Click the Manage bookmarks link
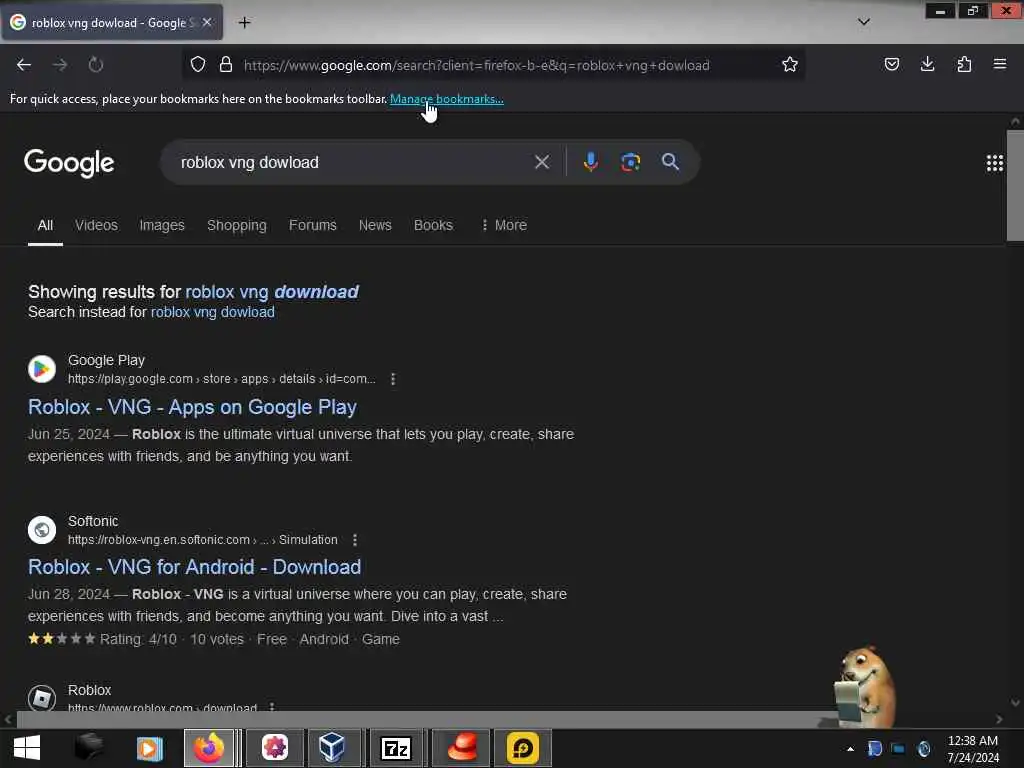This screenshot has width=1024, height=768. 447,99
